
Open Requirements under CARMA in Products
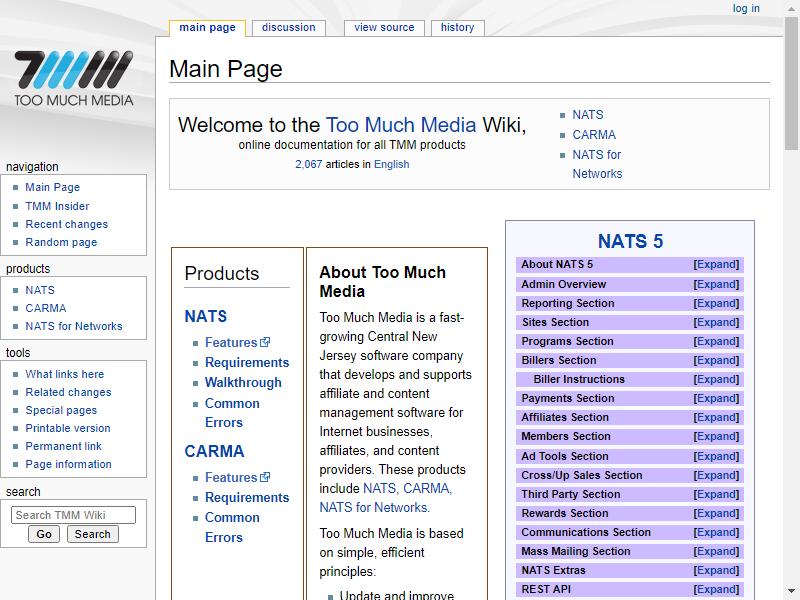247,497
